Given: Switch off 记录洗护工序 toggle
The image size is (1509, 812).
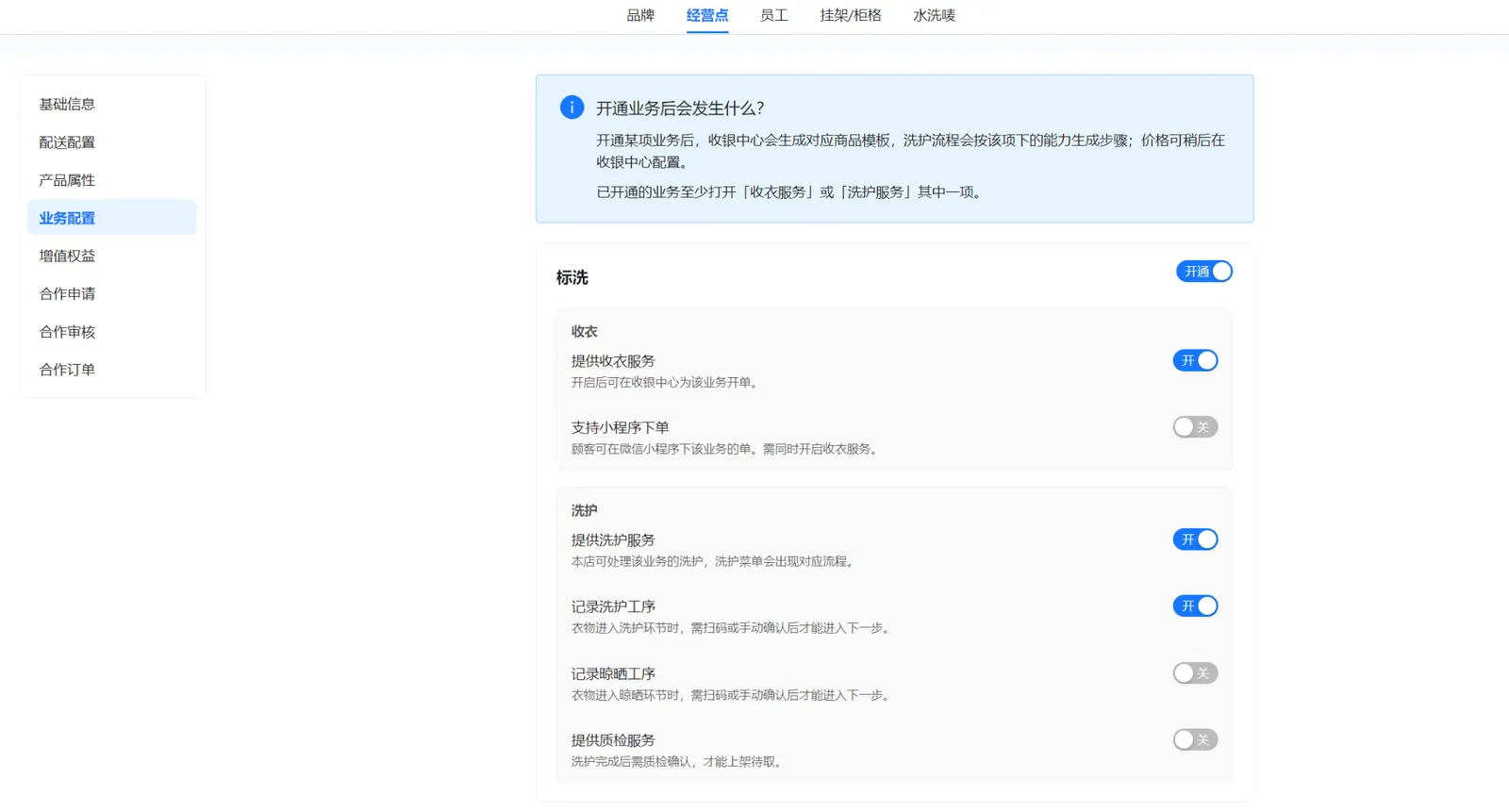Looking at the screenshot, I should (x=1195, y=606).
